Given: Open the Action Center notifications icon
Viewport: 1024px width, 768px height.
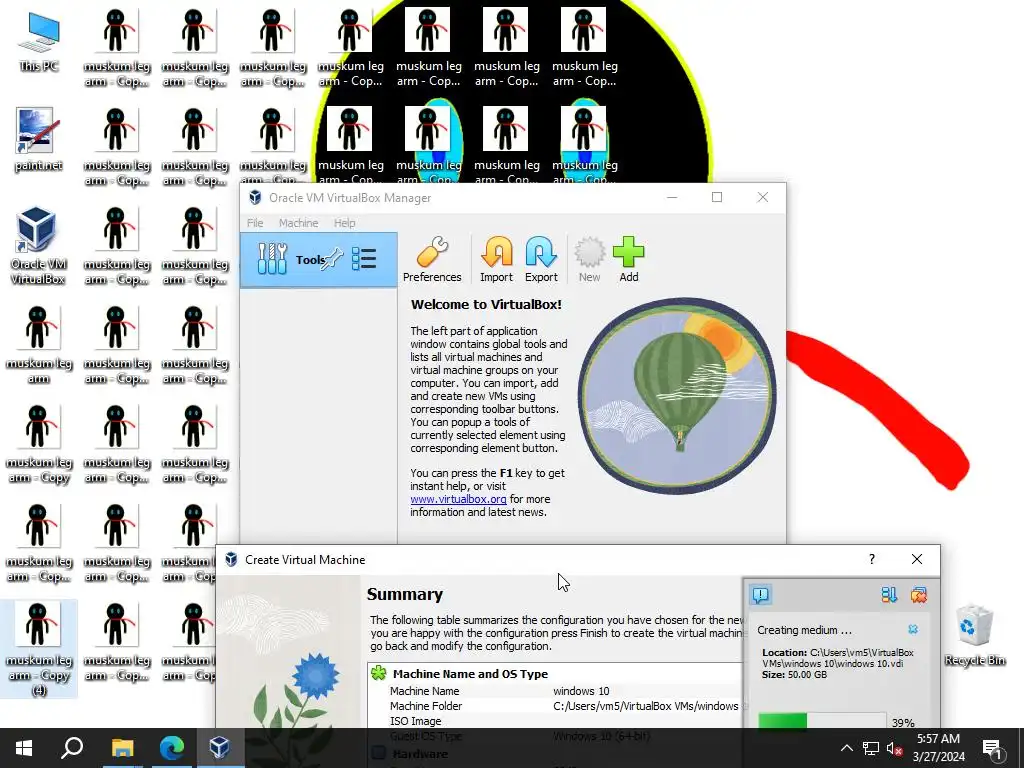Looking at the screenshot, I should tap(992, 748).
